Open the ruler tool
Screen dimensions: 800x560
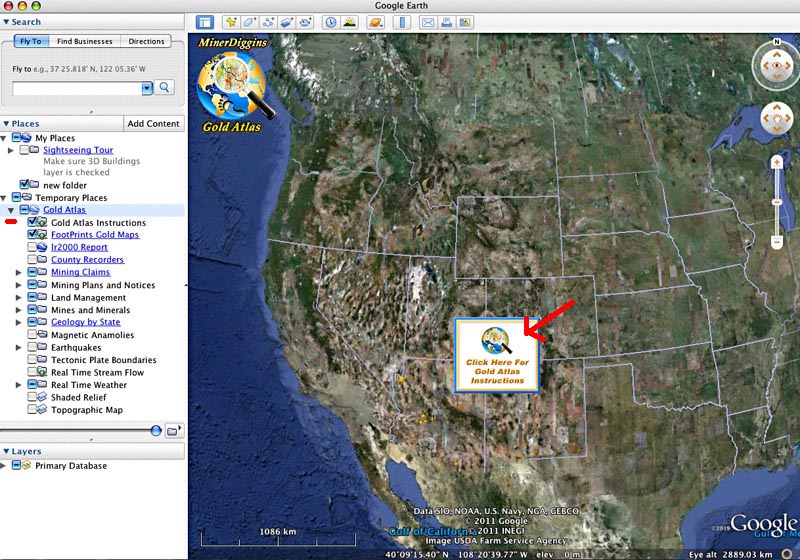point(402,22)
